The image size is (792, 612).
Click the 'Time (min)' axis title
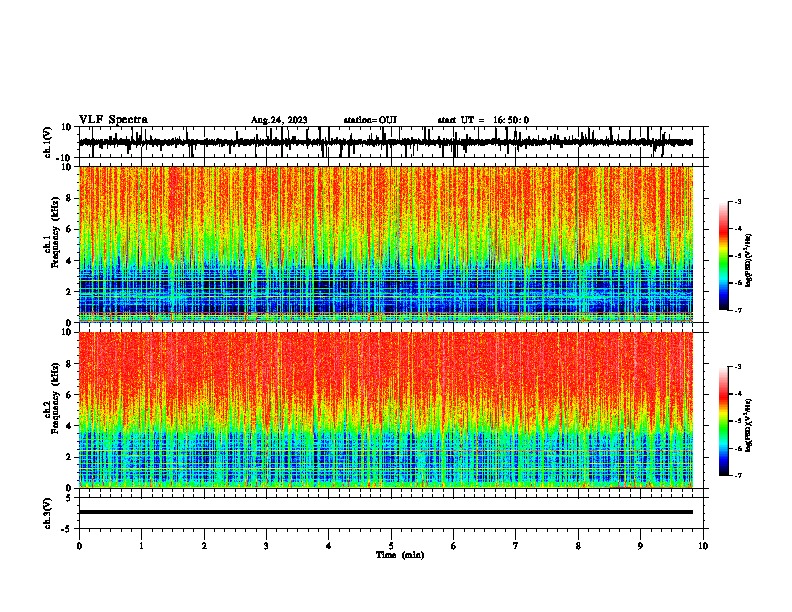[400, 555]
